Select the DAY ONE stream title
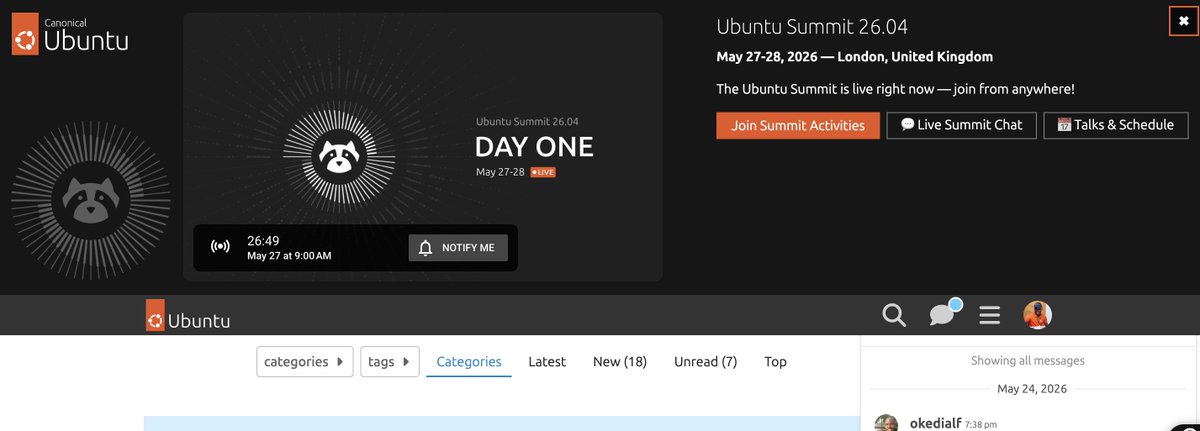Image resolution: width=1200 pixels, height=431 pixels. pos(534,147)
